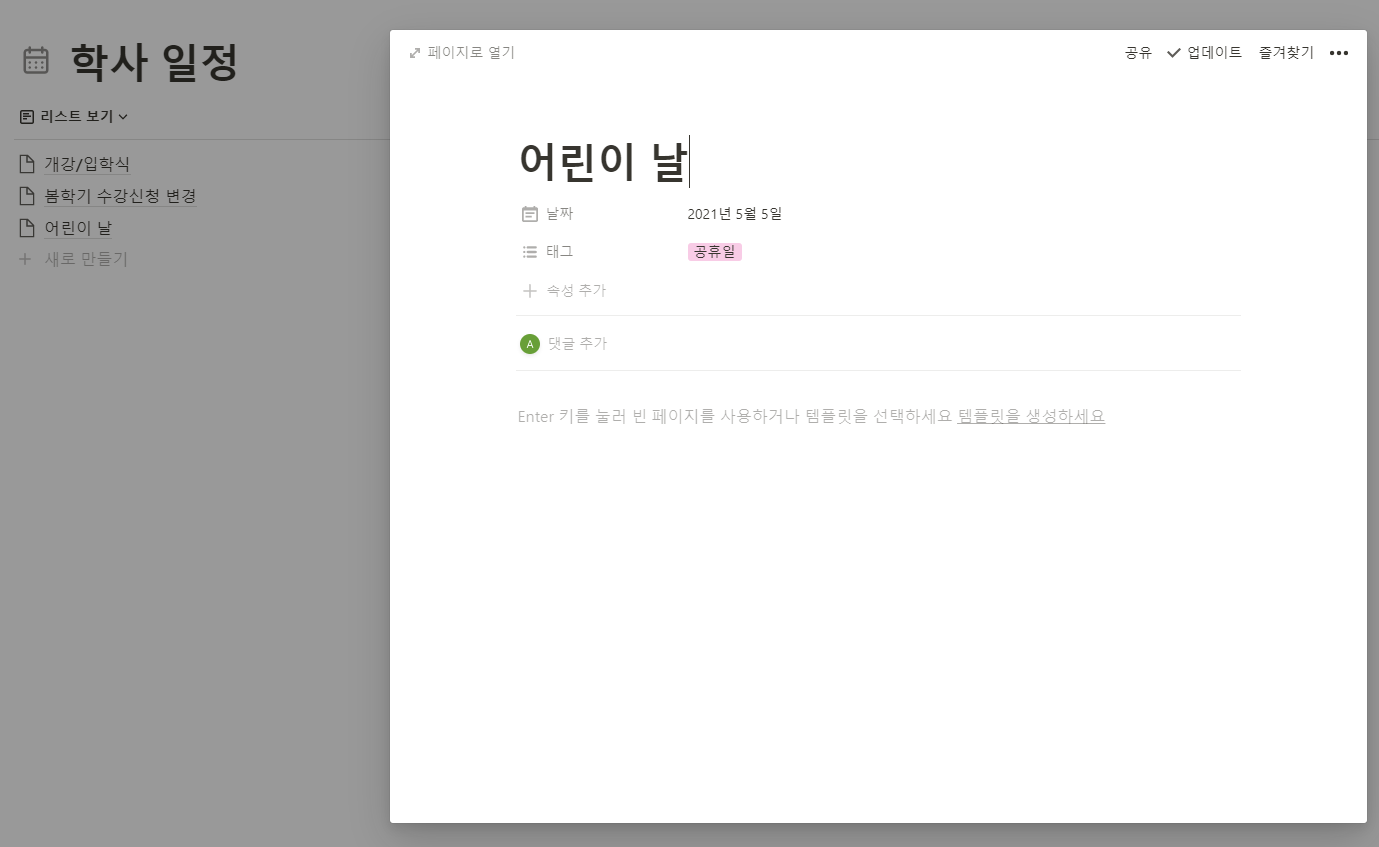Open the 리스트 보기 dropdown chevron

(x=122, y=116)
